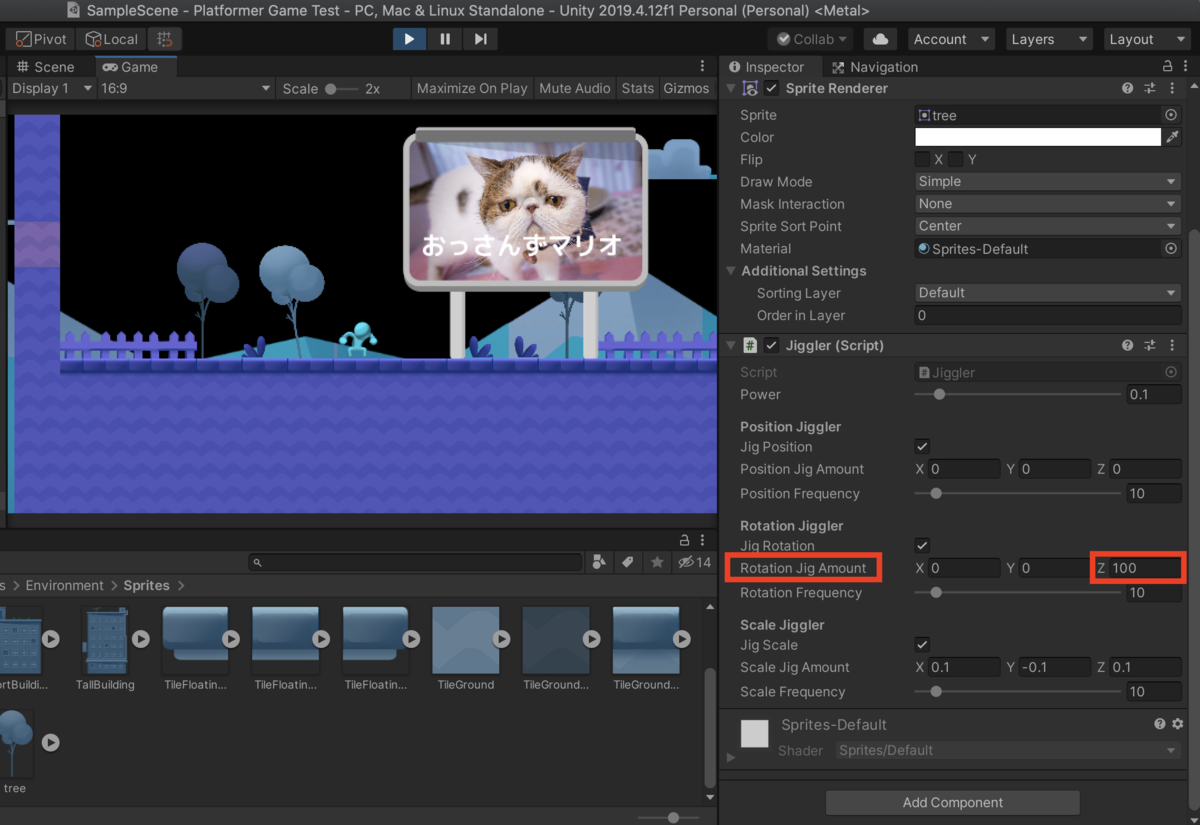Screen dimensions: 1200x825
Task: Open Sprite Renderer help reference
Action: pyautogui.click(x=1128, y=89)
